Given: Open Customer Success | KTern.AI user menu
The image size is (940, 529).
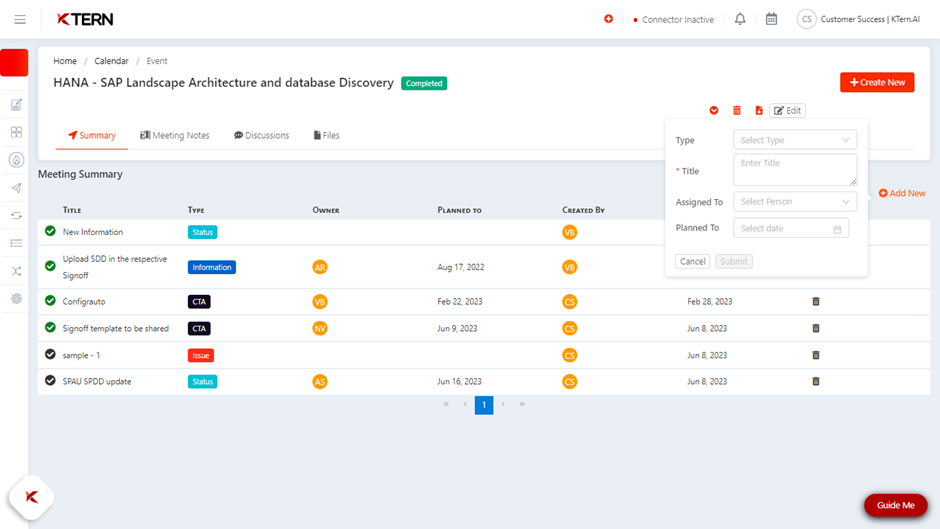Looking at the screenshot, I should click(x=870, y=19).
